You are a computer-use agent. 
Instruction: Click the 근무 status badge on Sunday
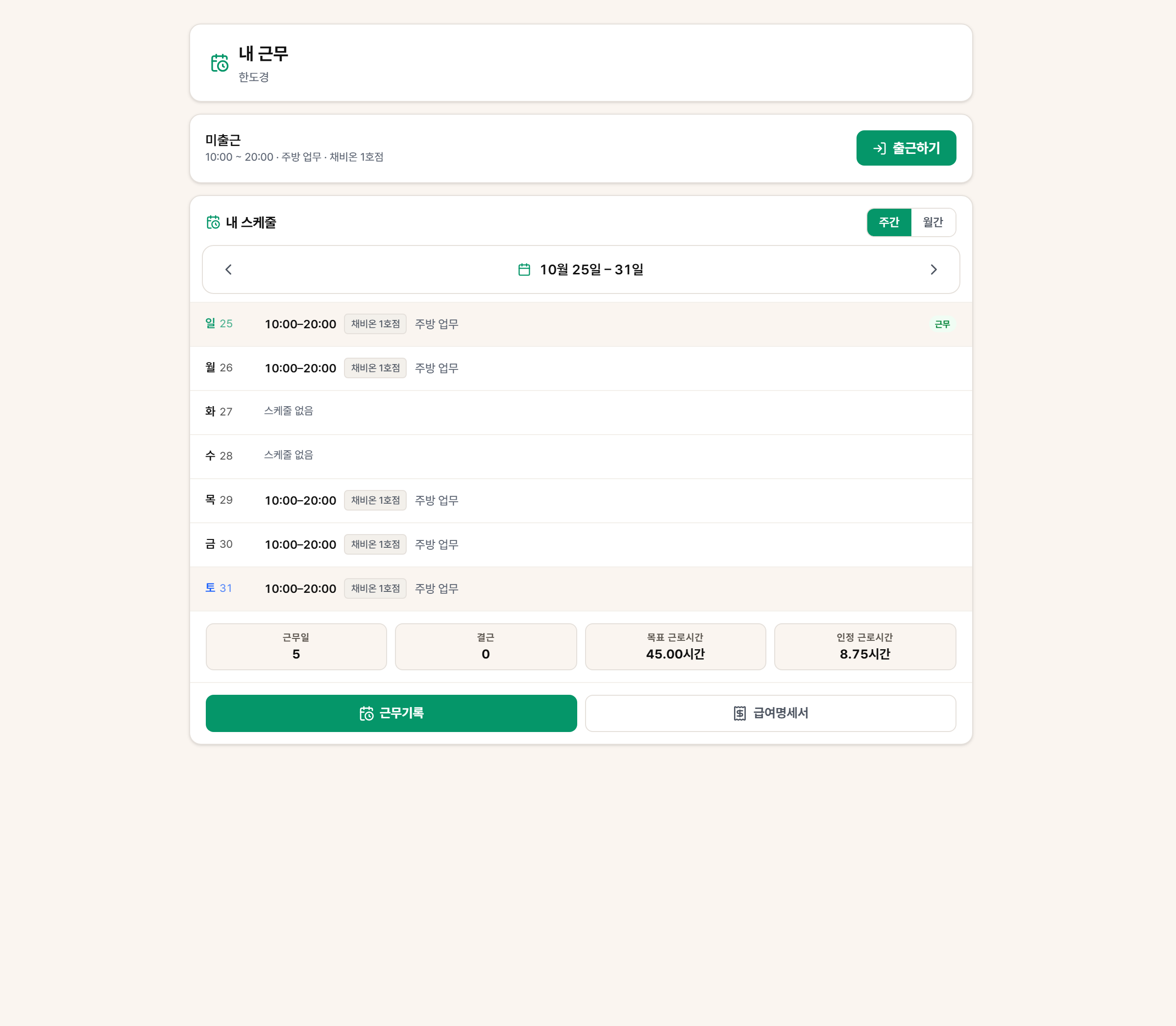[942, 324]
